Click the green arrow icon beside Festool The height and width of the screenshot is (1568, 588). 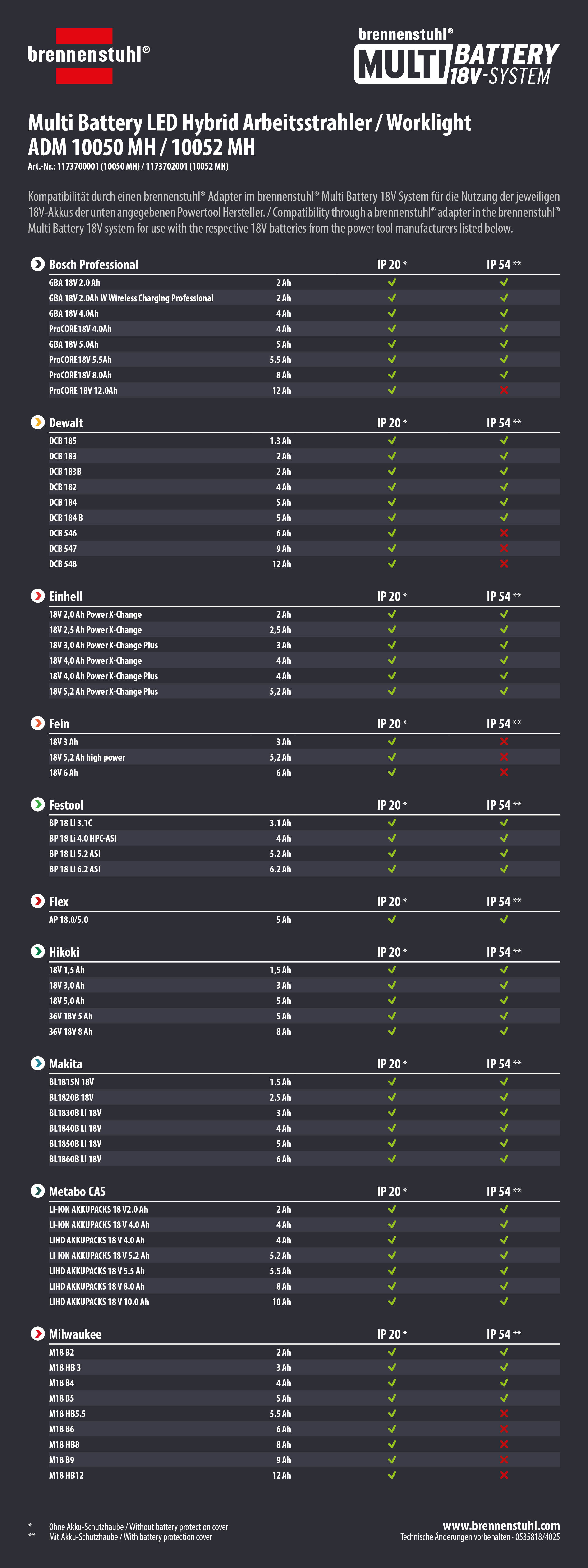38,805
